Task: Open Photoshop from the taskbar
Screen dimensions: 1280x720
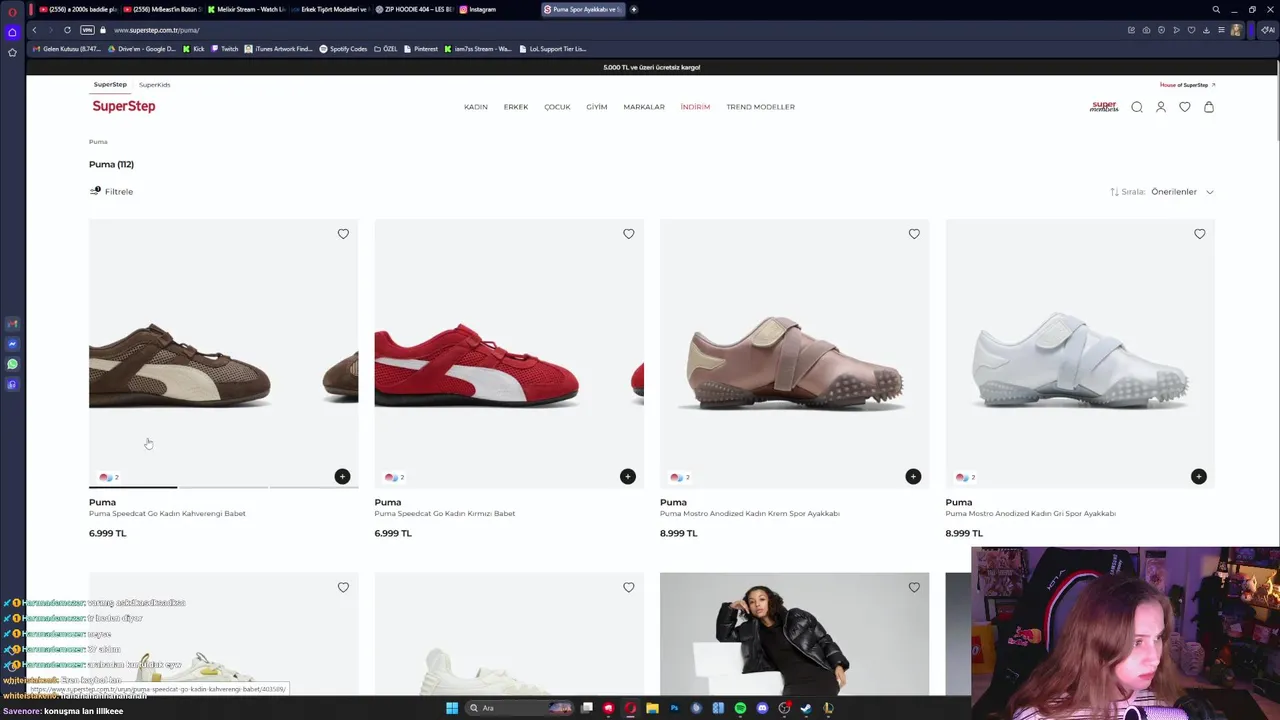Action: [x=674, y=708]
